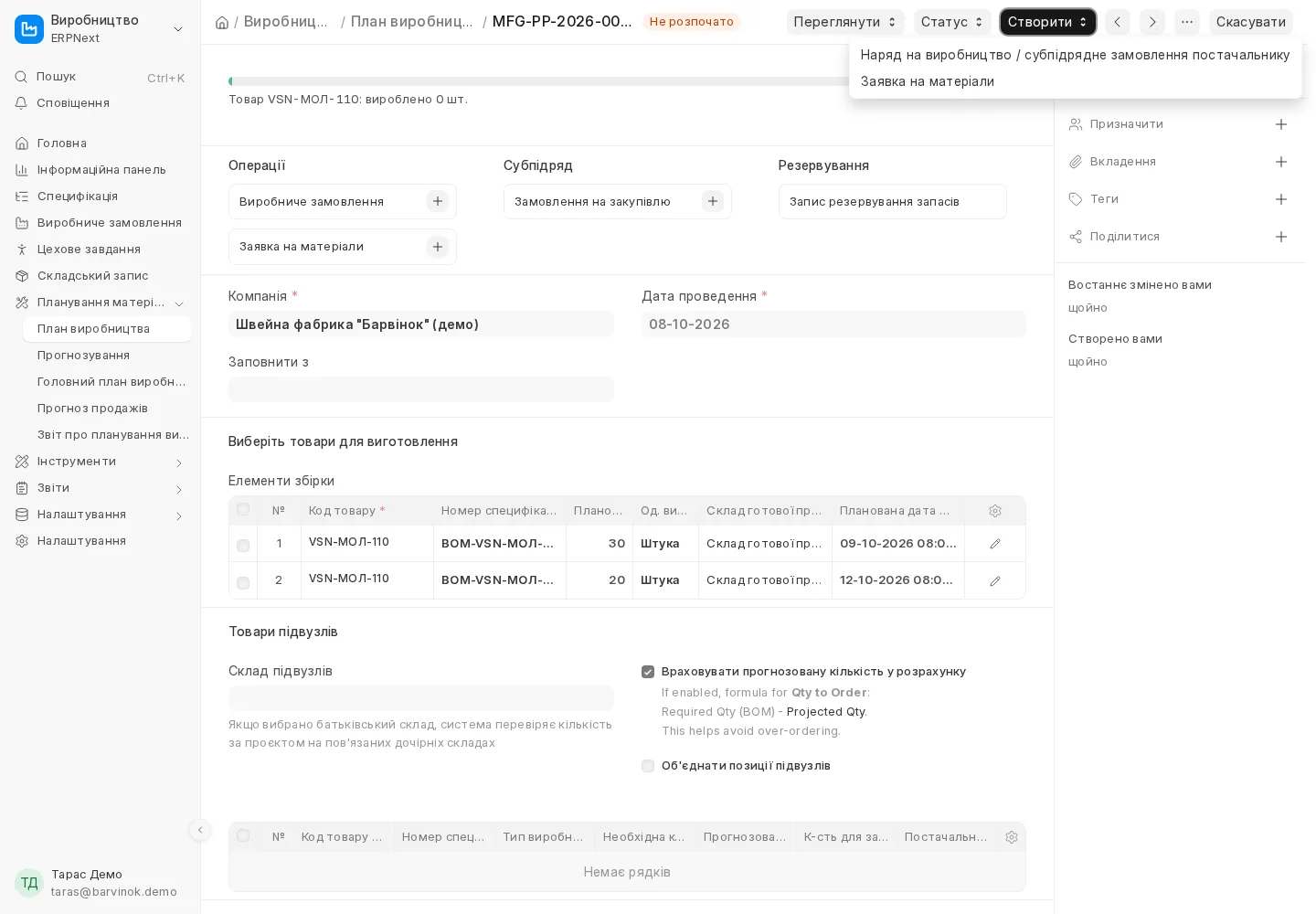
Task: Open the Переглянути dropdown
Action: (x=845, y=22)
